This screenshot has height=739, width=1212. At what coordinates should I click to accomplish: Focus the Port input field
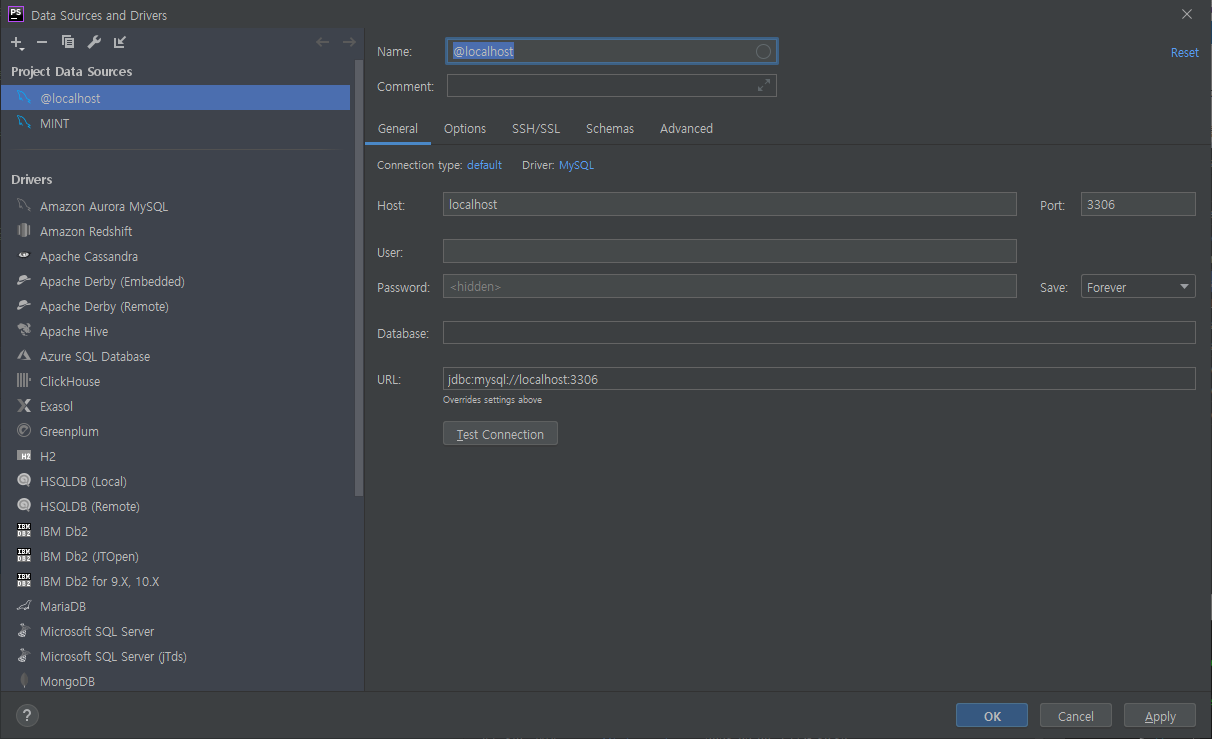1138,204
